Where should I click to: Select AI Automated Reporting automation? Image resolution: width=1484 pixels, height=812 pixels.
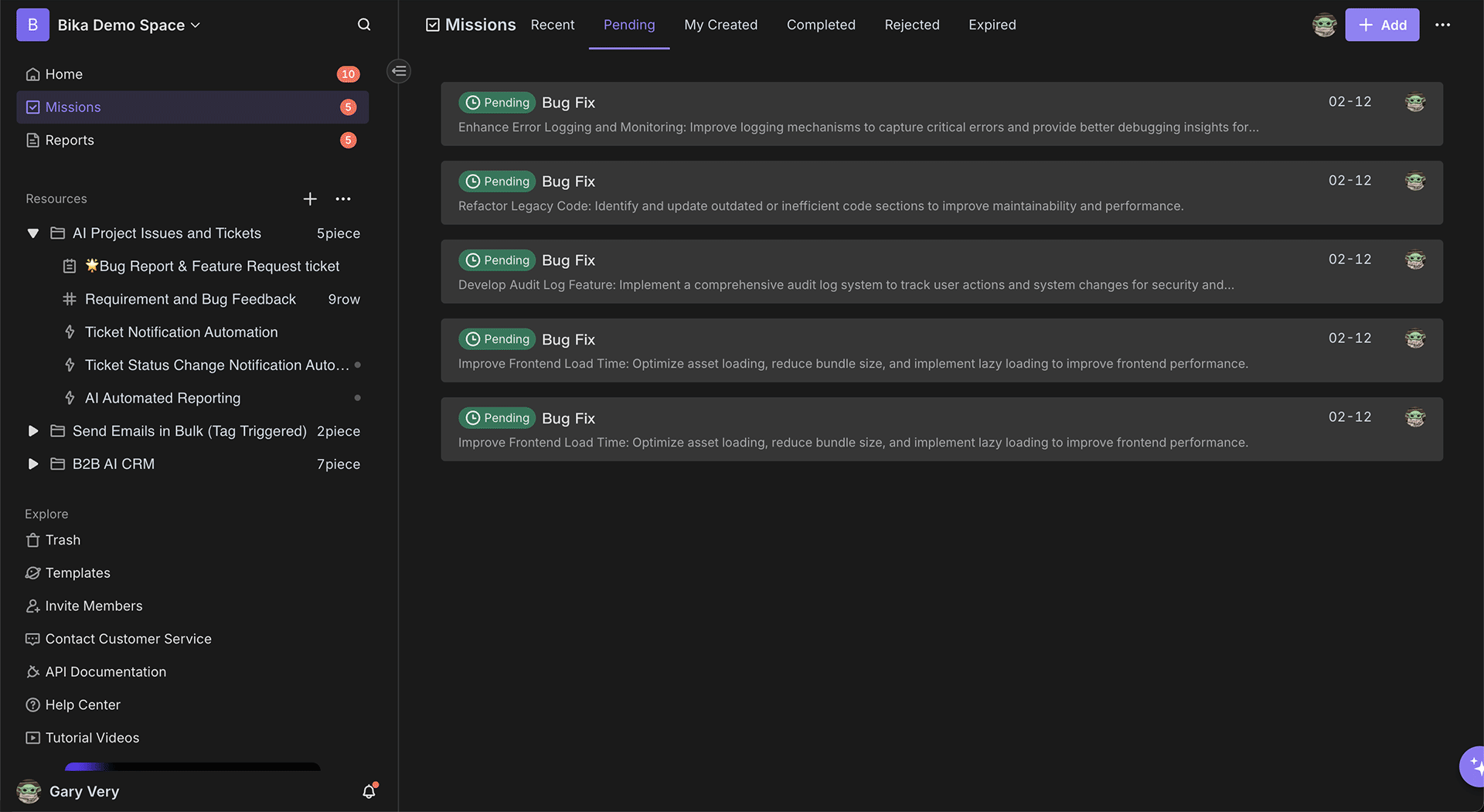click(x=162, y=398)
